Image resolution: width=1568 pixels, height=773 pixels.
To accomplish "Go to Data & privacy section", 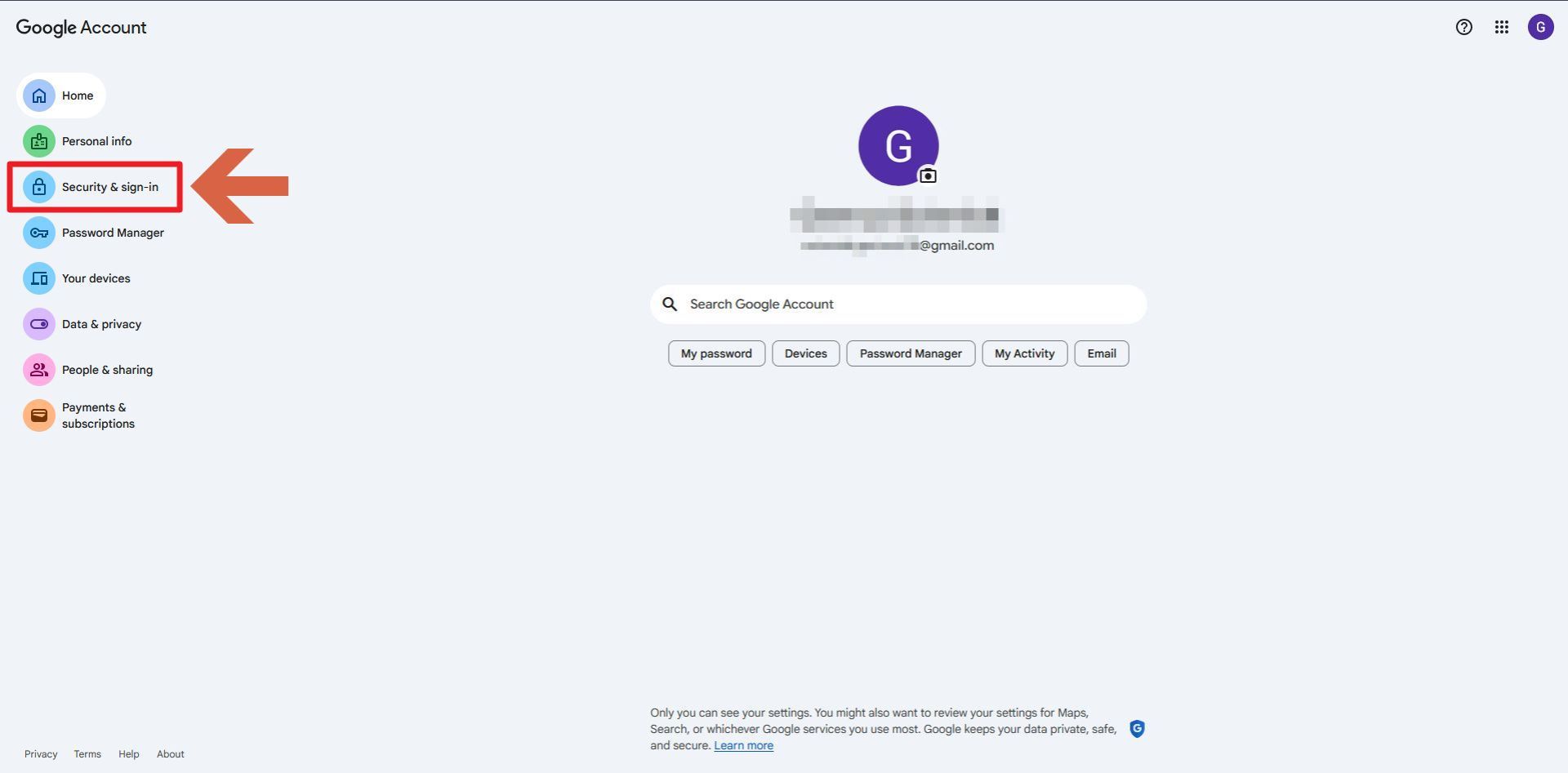I will 101,324.
